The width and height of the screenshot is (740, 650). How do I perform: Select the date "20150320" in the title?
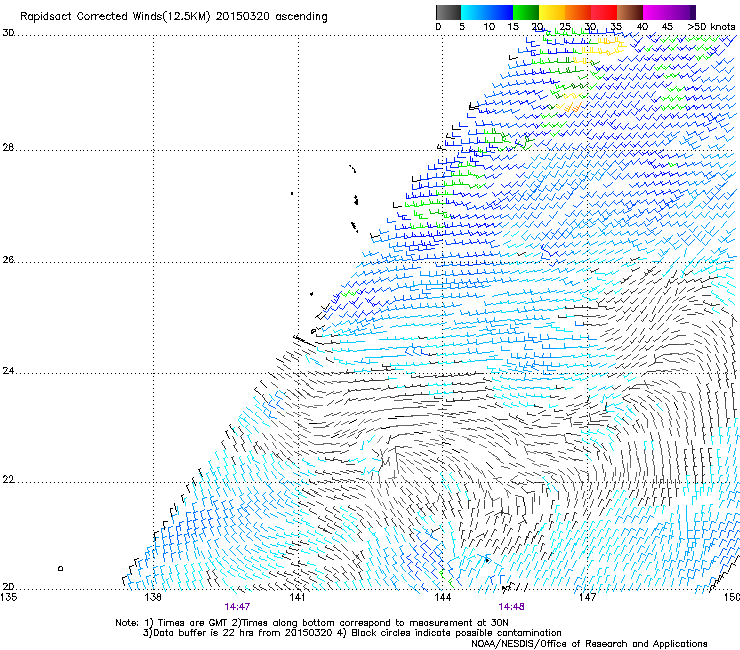tap(243, 17)
